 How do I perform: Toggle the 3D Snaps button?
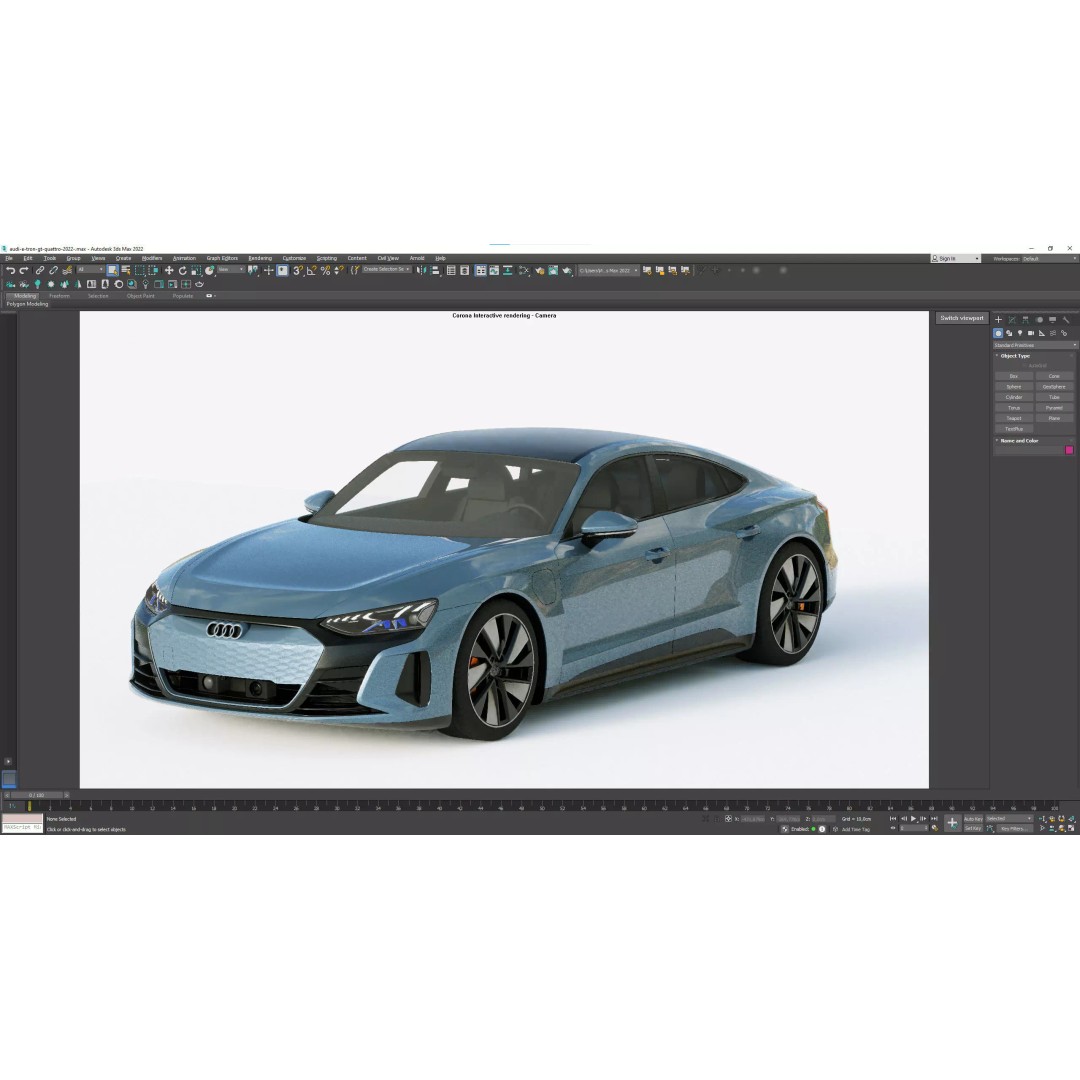click(x=298, y=271)
